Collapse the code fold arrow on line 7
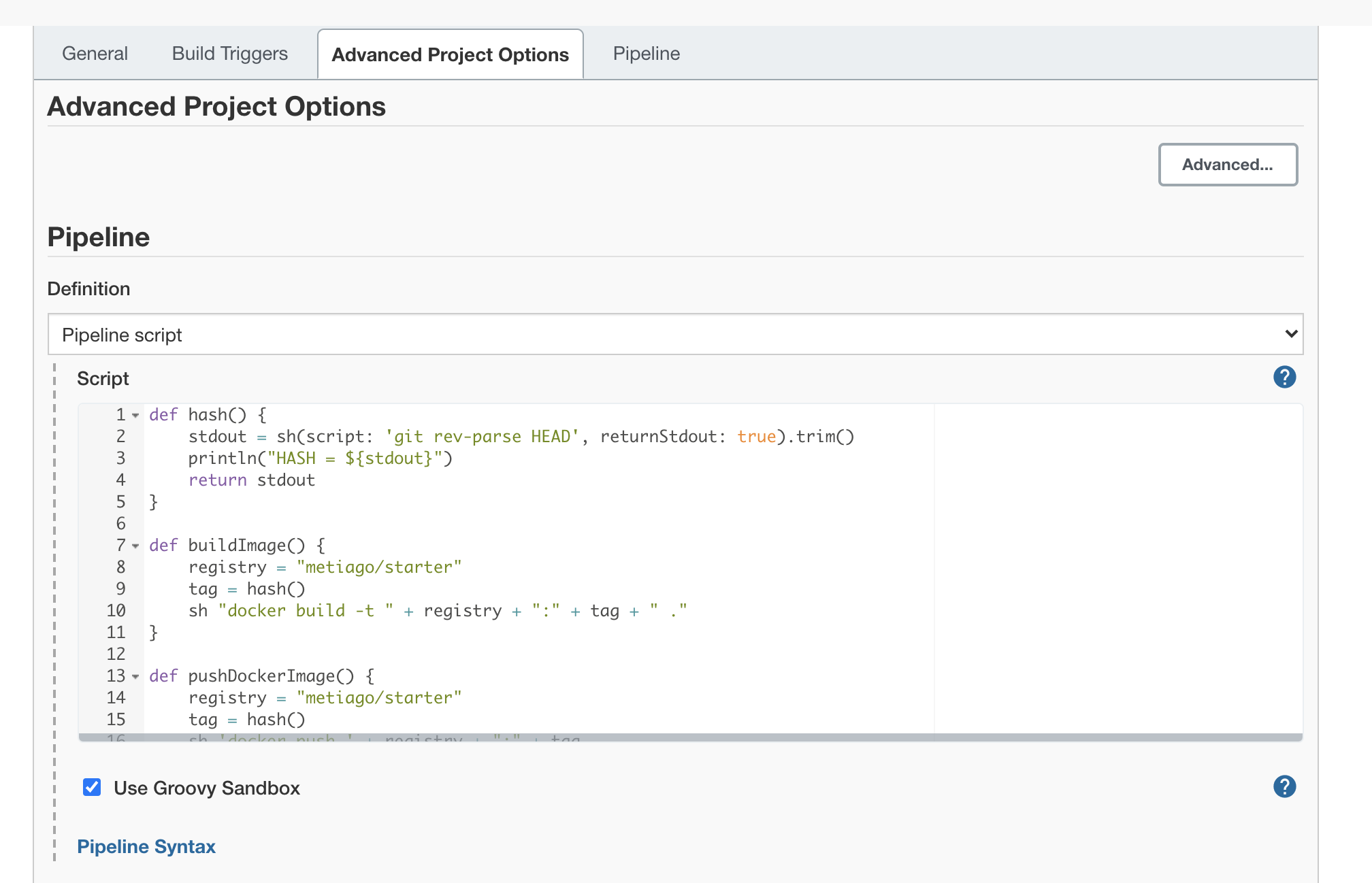1372x883 pixels. (135, 546)
